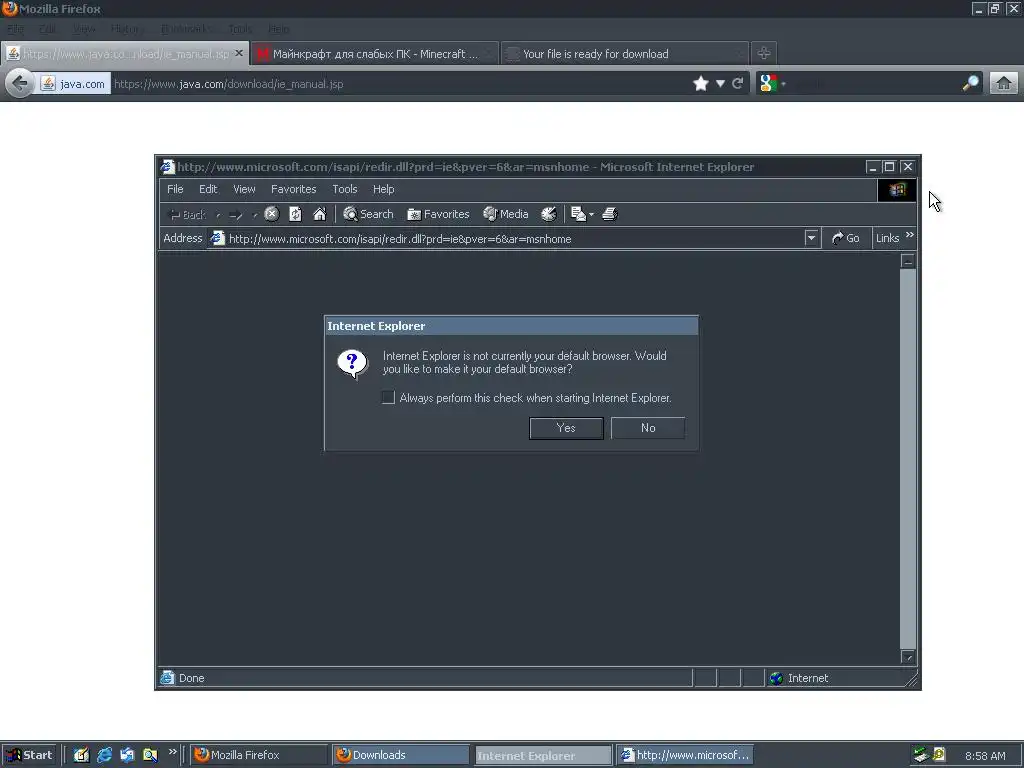Open the IE Mail dropdown arrow
Image resolution: width=1024 pixels, height=768 pixels.
pyautogui.click(x=591, y=214)
